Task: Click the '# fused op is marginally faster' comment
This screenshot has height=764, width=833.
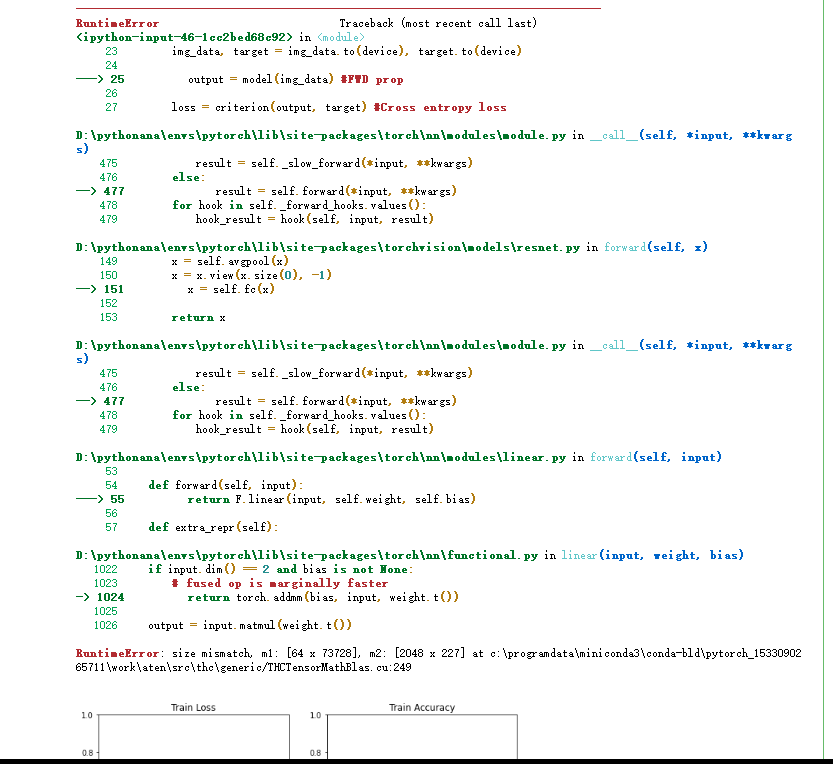Action: [279, 583]
